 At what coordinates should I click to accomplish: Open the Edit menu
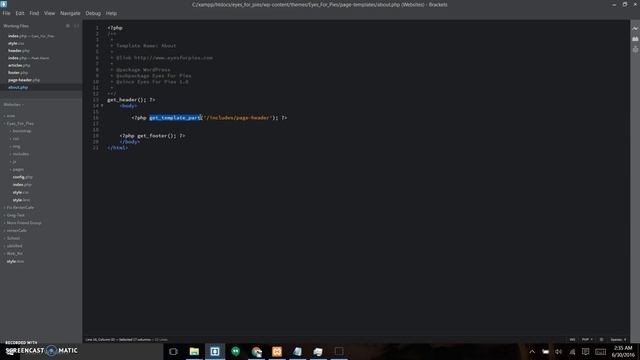click(x=20, y=13)
